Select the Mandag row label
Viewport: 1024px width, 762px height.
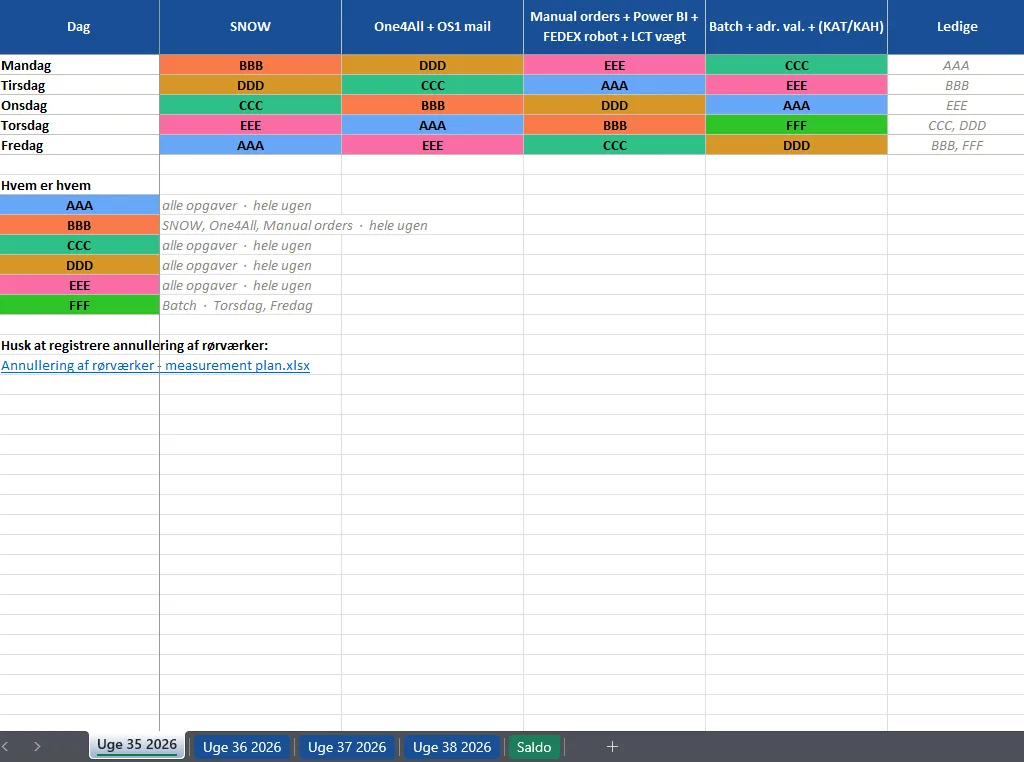pos(79,65)
